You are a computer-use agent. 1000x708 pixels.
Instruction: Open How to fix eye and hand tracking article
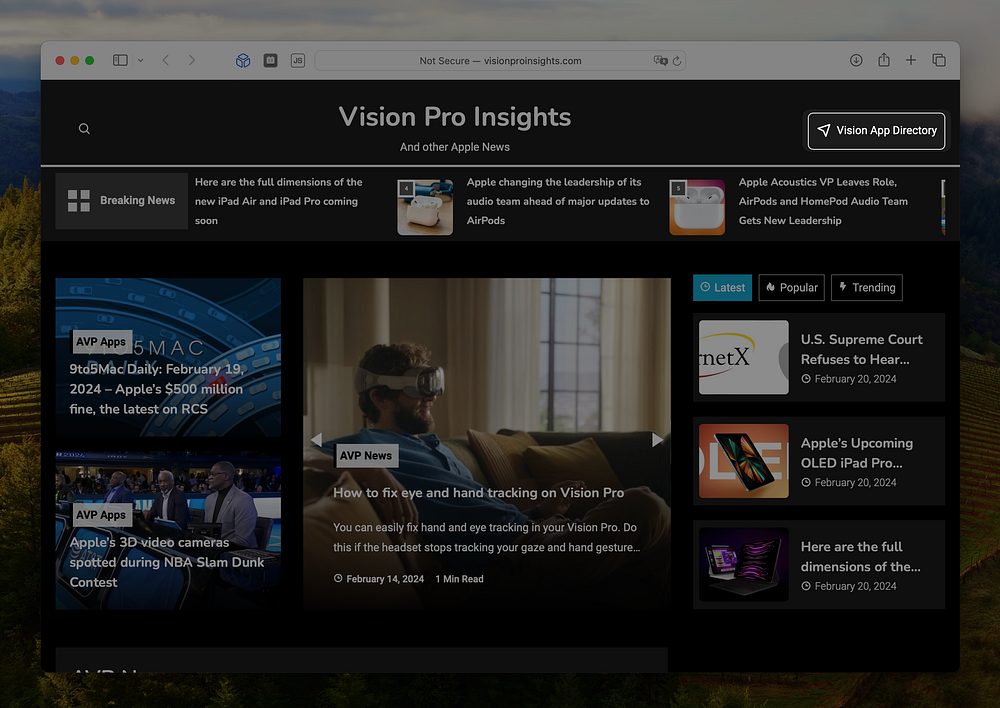click(479, 492)
